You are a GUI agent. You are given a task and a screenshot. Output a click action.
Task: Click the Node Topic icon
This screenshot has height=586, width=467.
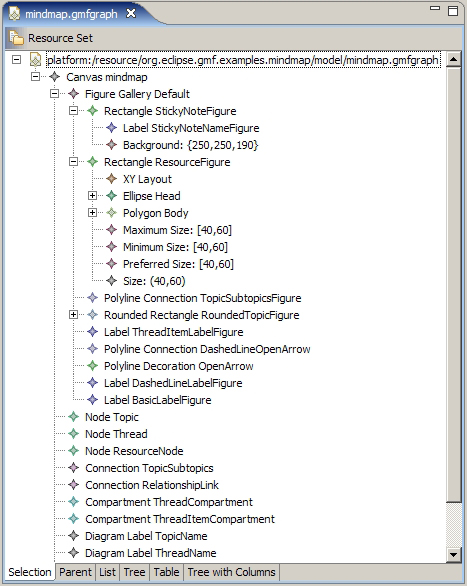(74, 417)
